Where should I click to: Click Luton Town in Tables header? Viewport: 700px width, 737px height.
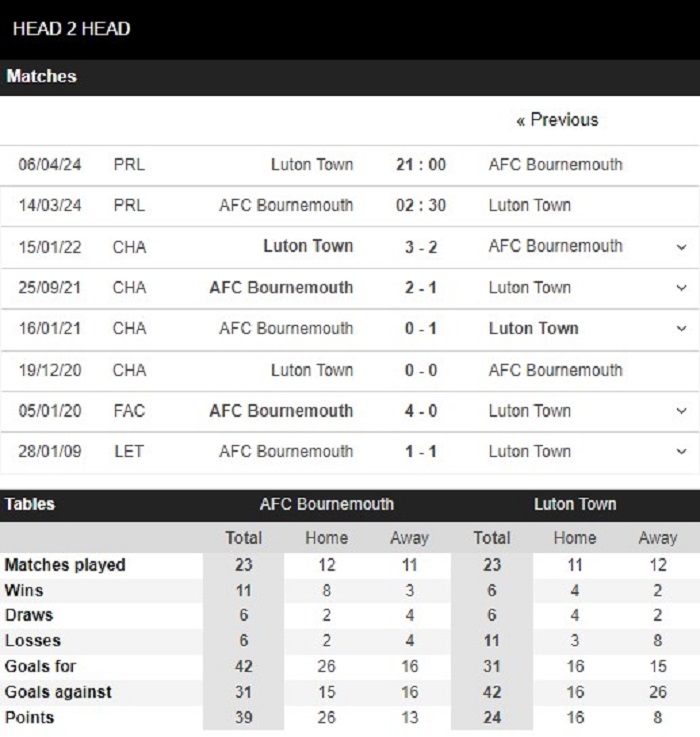coord(575,504)
